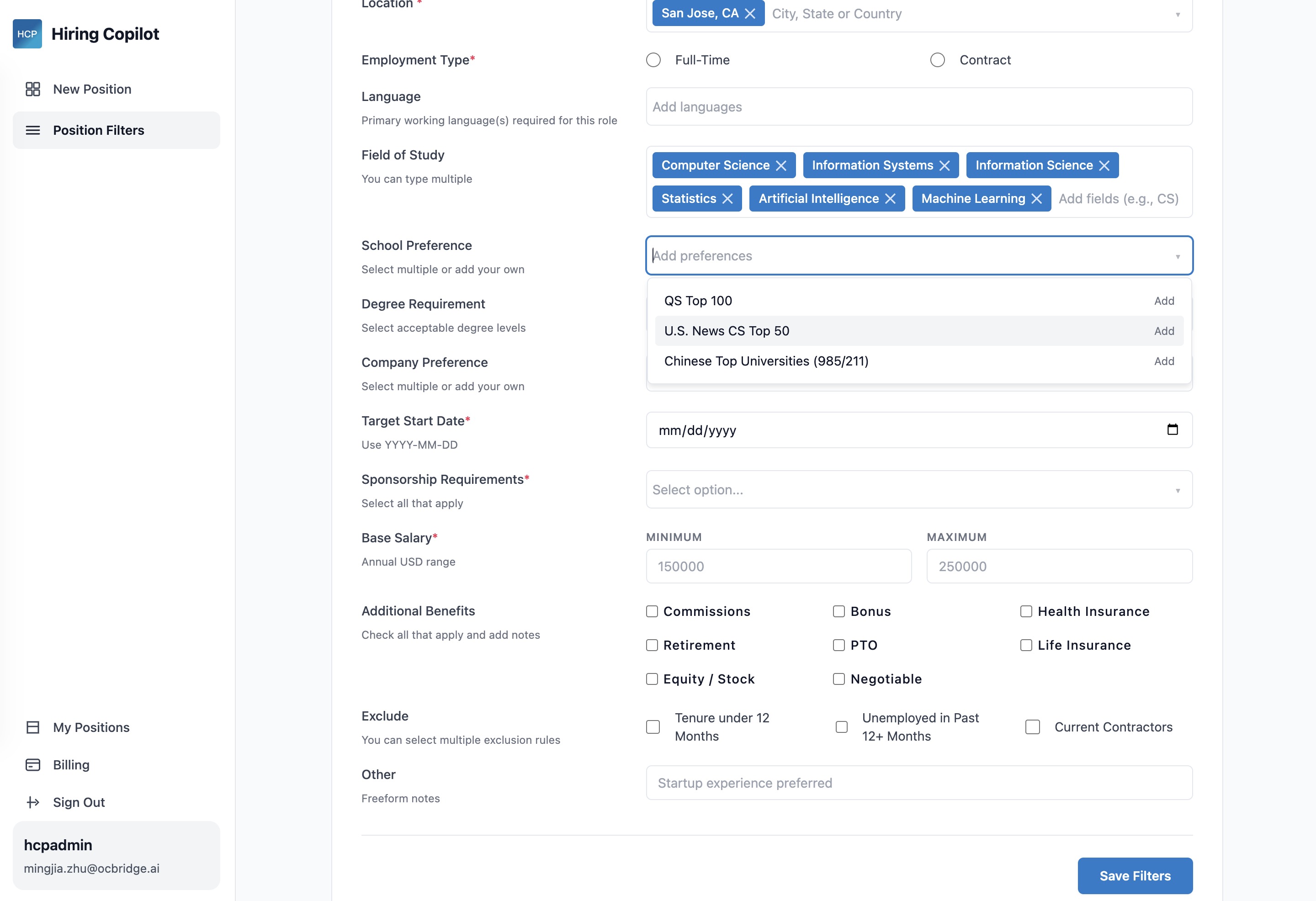Choose U.S. News CS Top 50 option
1316x901 pixels.
point(727,331)
